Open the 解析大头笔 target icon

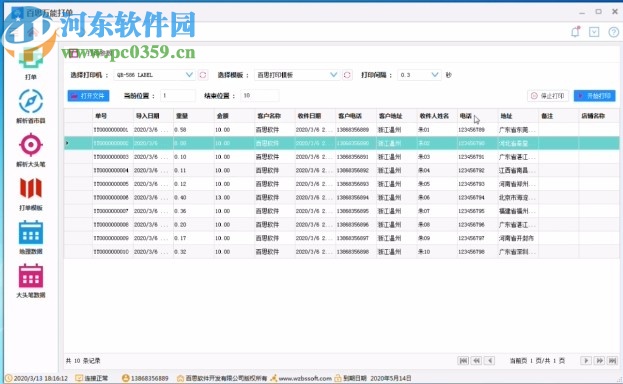(x=31, y=145)
